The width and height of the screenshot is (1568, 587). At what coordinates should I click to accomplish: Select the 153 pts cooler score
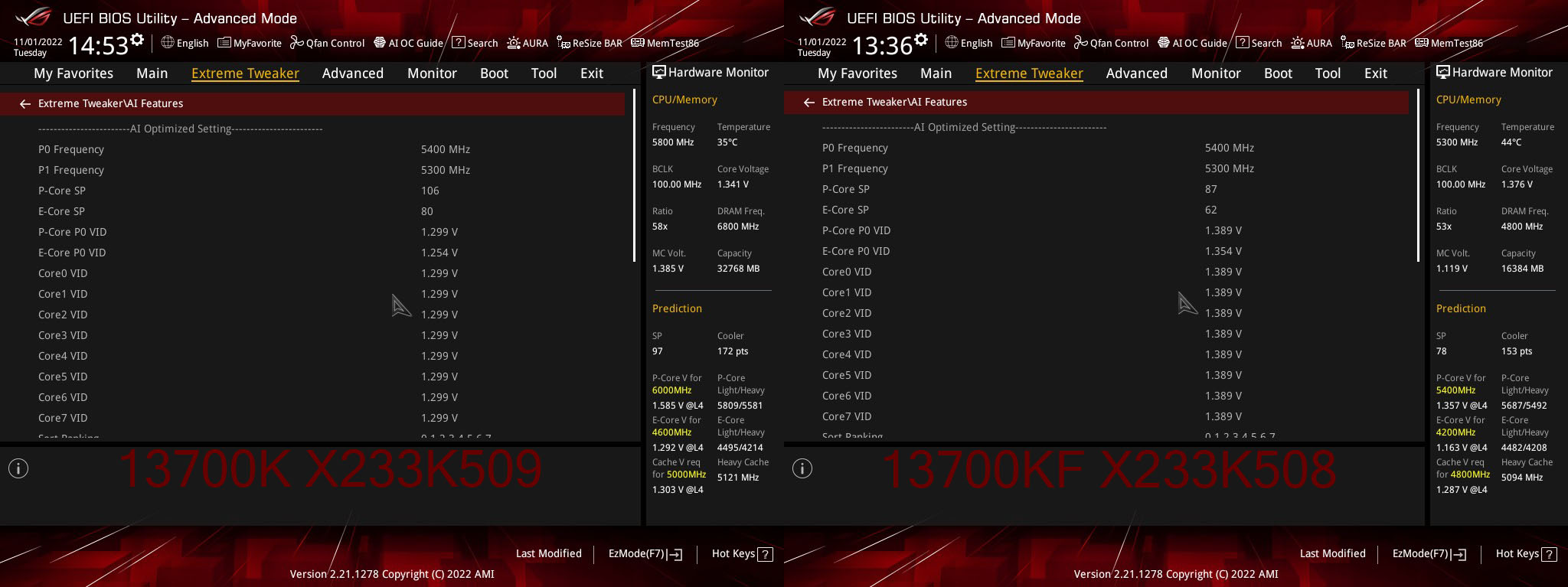1517,351
